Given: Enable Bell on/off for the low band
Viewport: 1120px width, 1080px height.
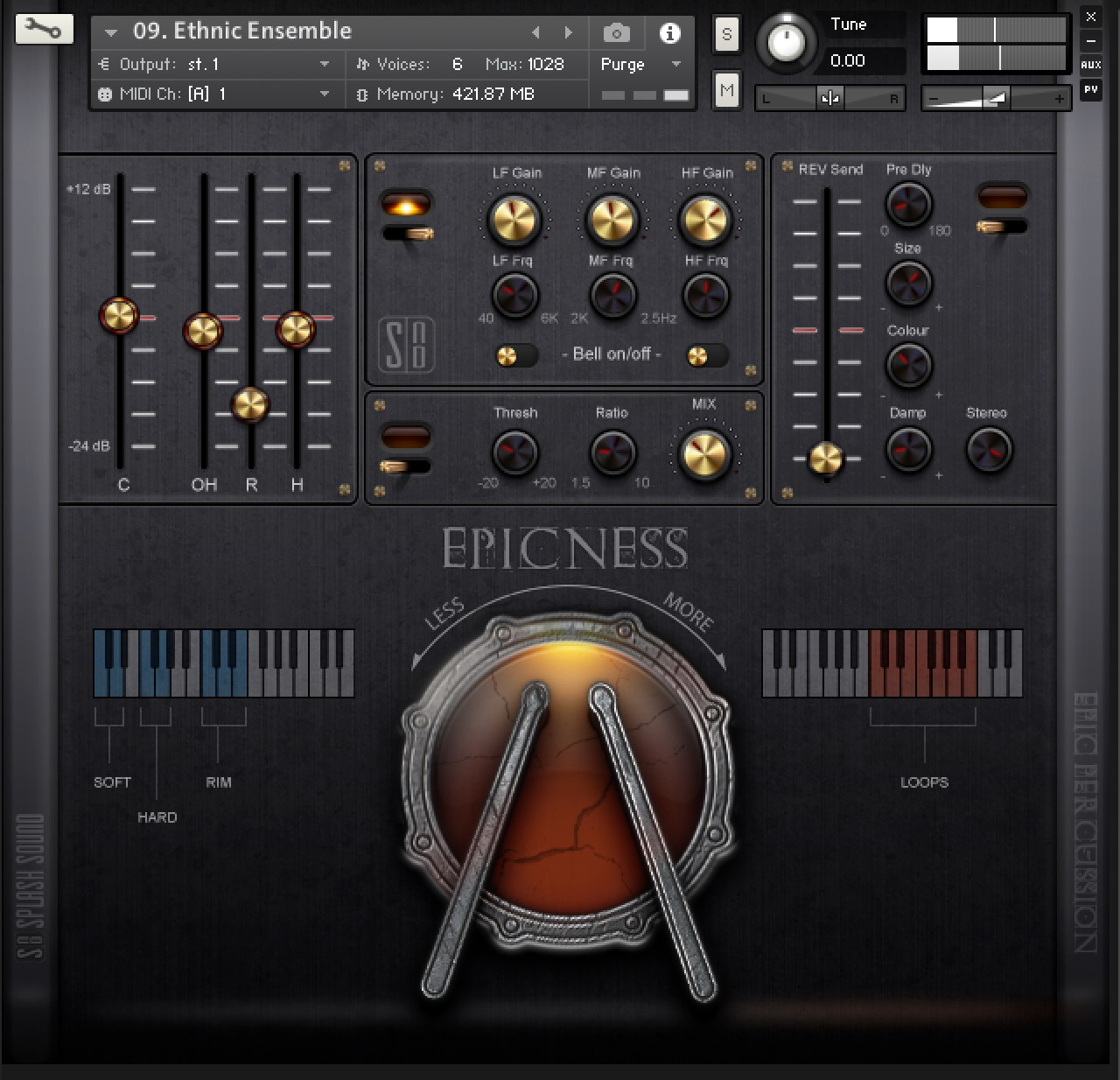Looking at the screenshot, I should pyautogui.click(x=514, y=355).
